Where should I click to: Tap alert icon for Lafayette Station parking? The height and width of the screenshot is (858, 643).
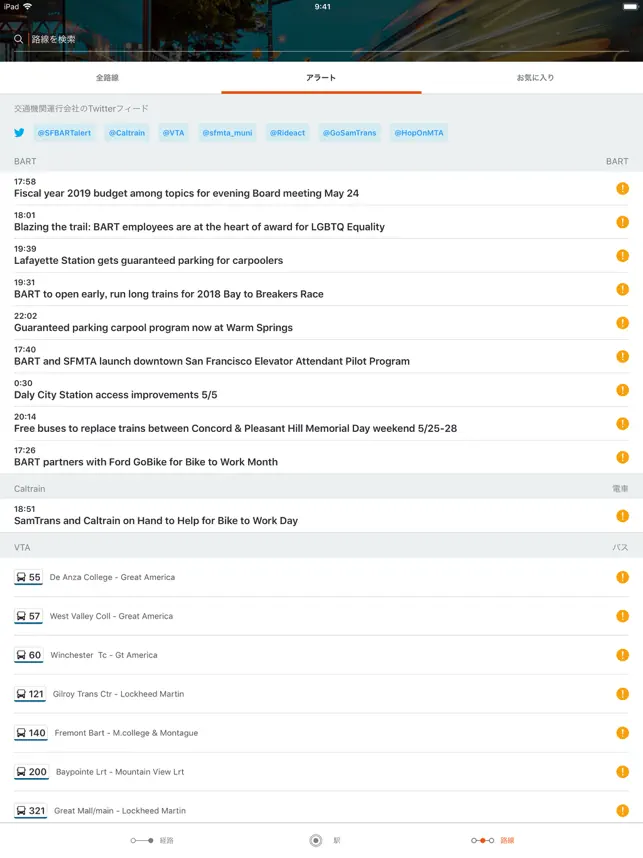(622, 255)
